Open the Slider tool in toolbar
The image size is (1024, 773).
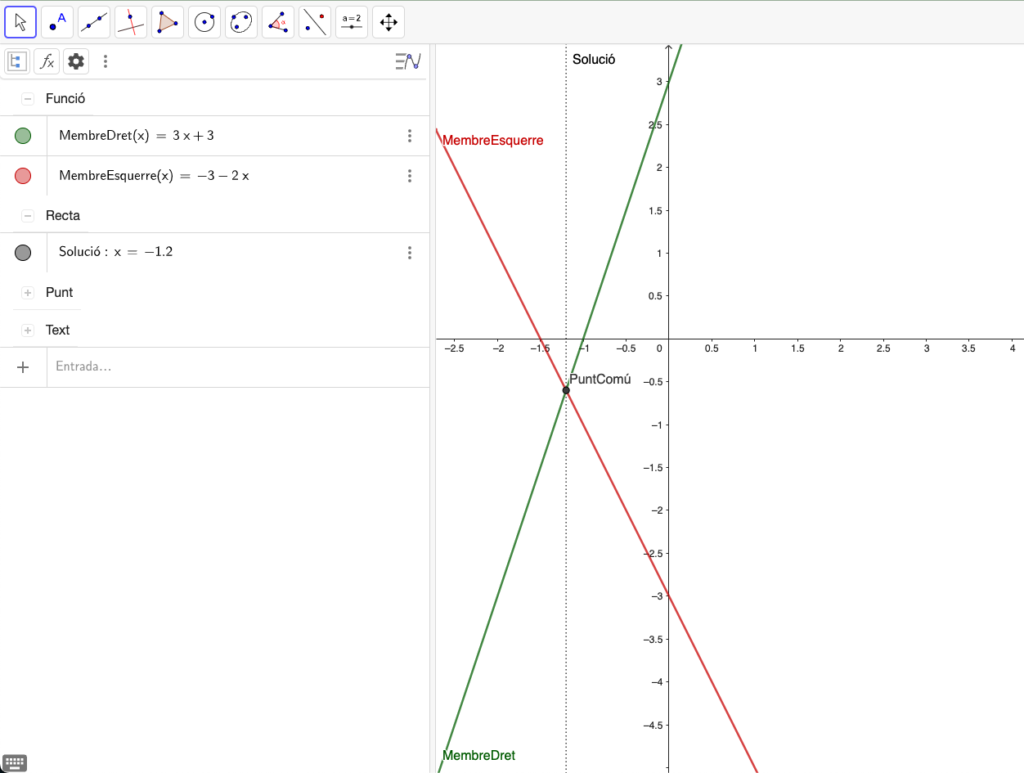pos(351,21)
